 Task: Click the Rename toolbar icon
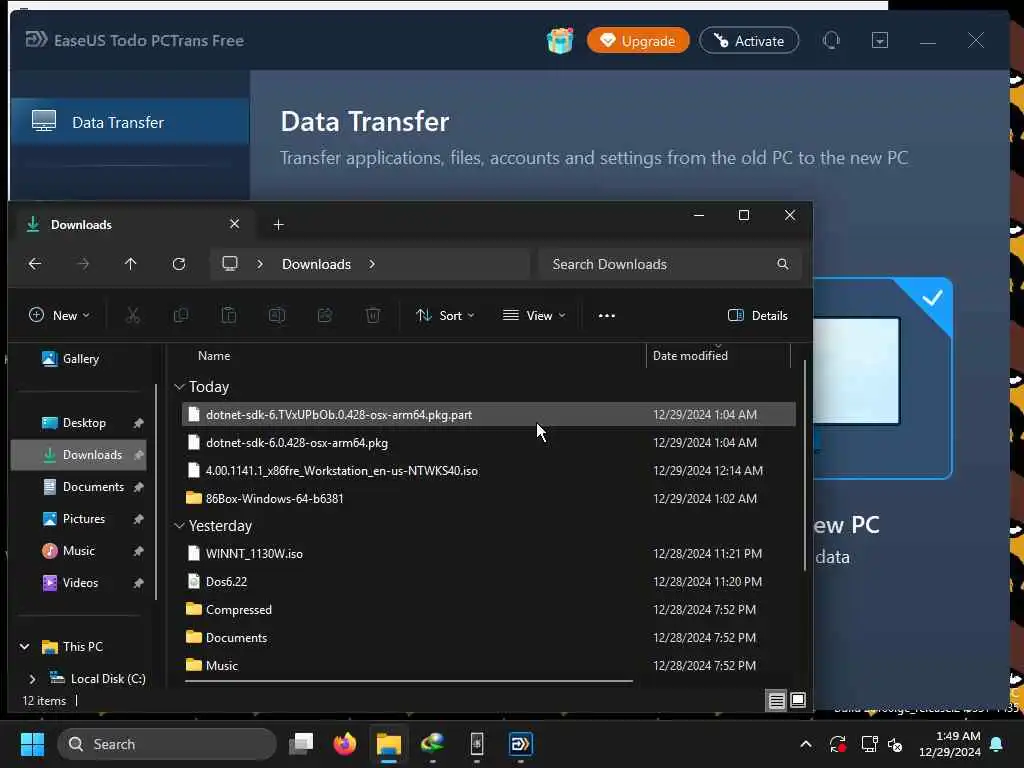click(277, 315)
